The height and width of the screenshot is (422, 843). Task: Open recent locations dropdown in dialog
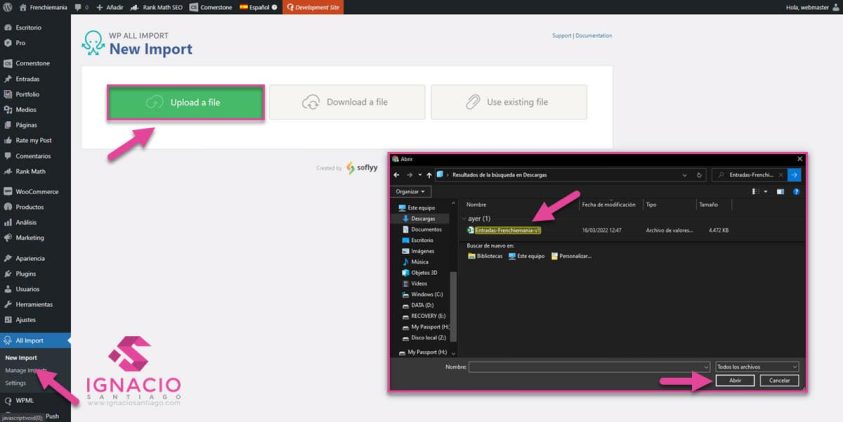[x=419, y=175]
